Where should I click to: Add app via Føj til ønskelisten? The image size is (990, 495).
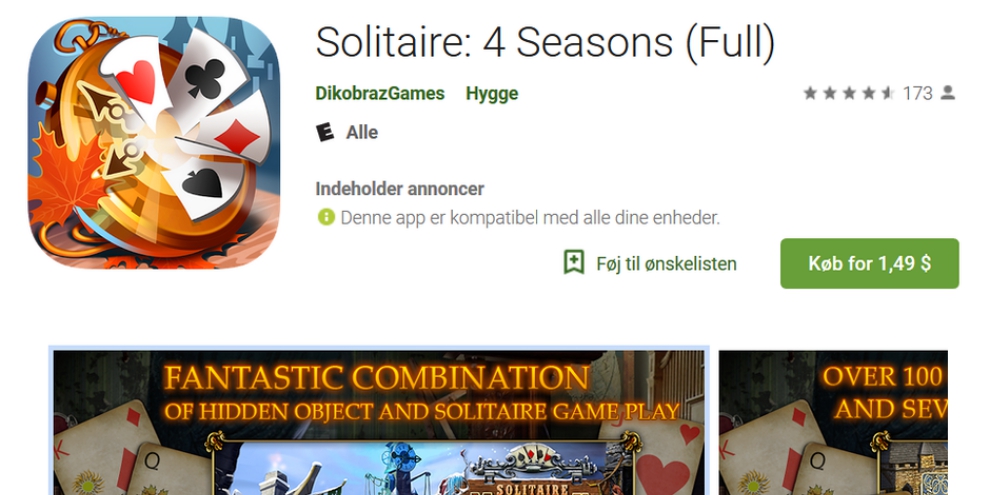(x=666, y=263)
